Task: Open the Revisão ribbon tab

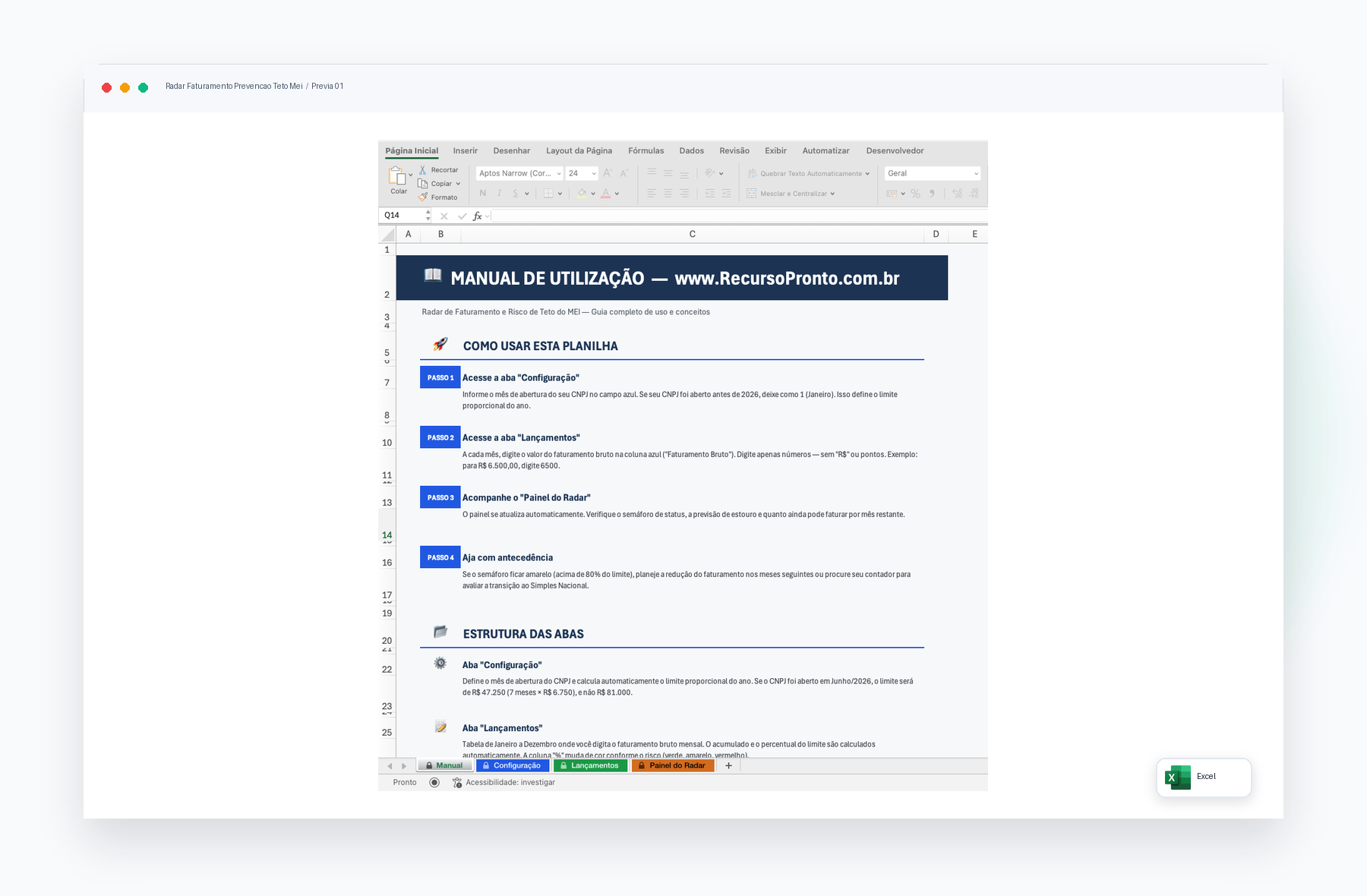Action: pyautogui.click(x=734, y=151)
